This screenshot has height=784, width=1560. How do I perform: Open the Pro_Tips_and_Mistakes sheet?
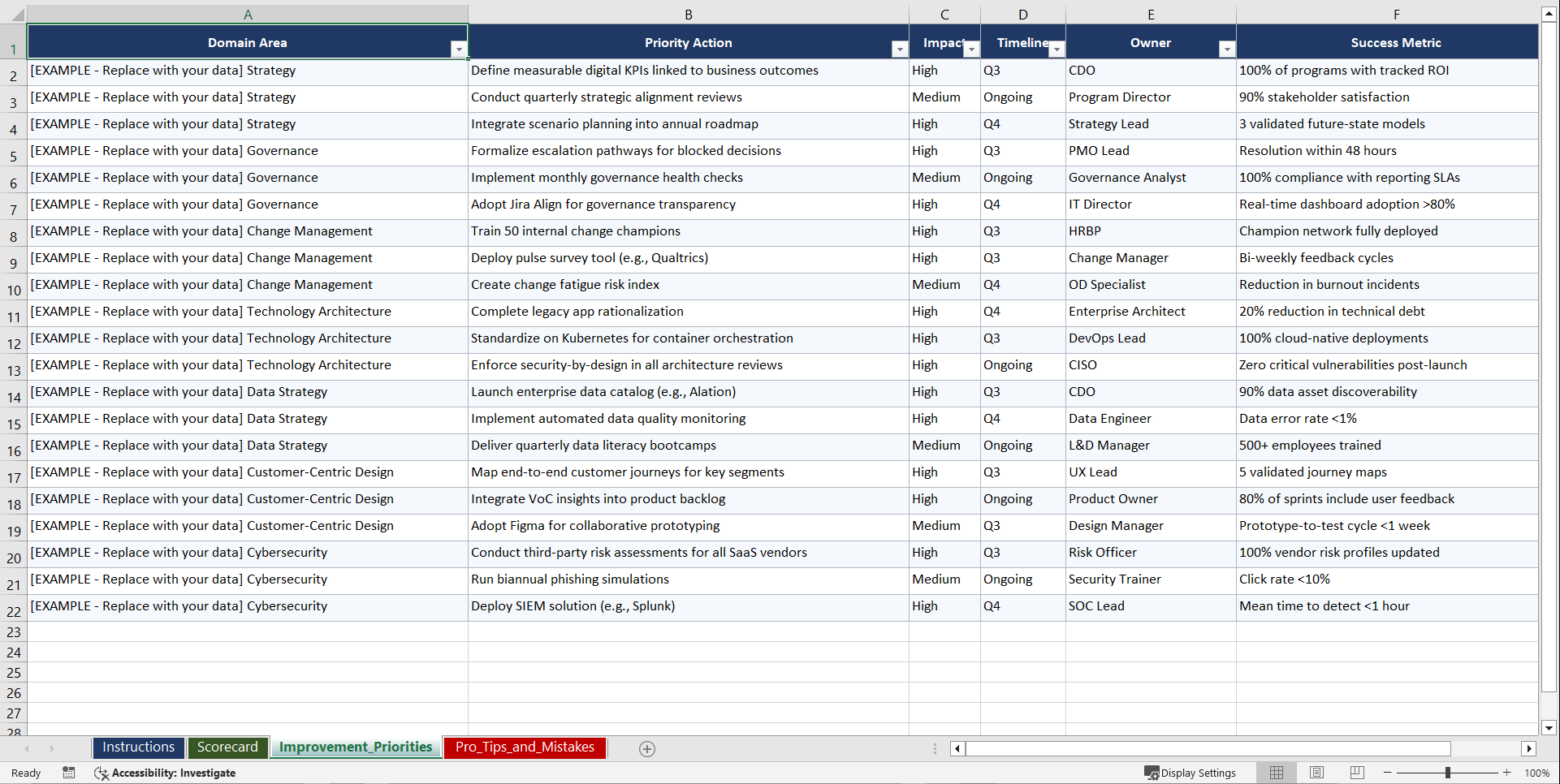tap(525, 747)
